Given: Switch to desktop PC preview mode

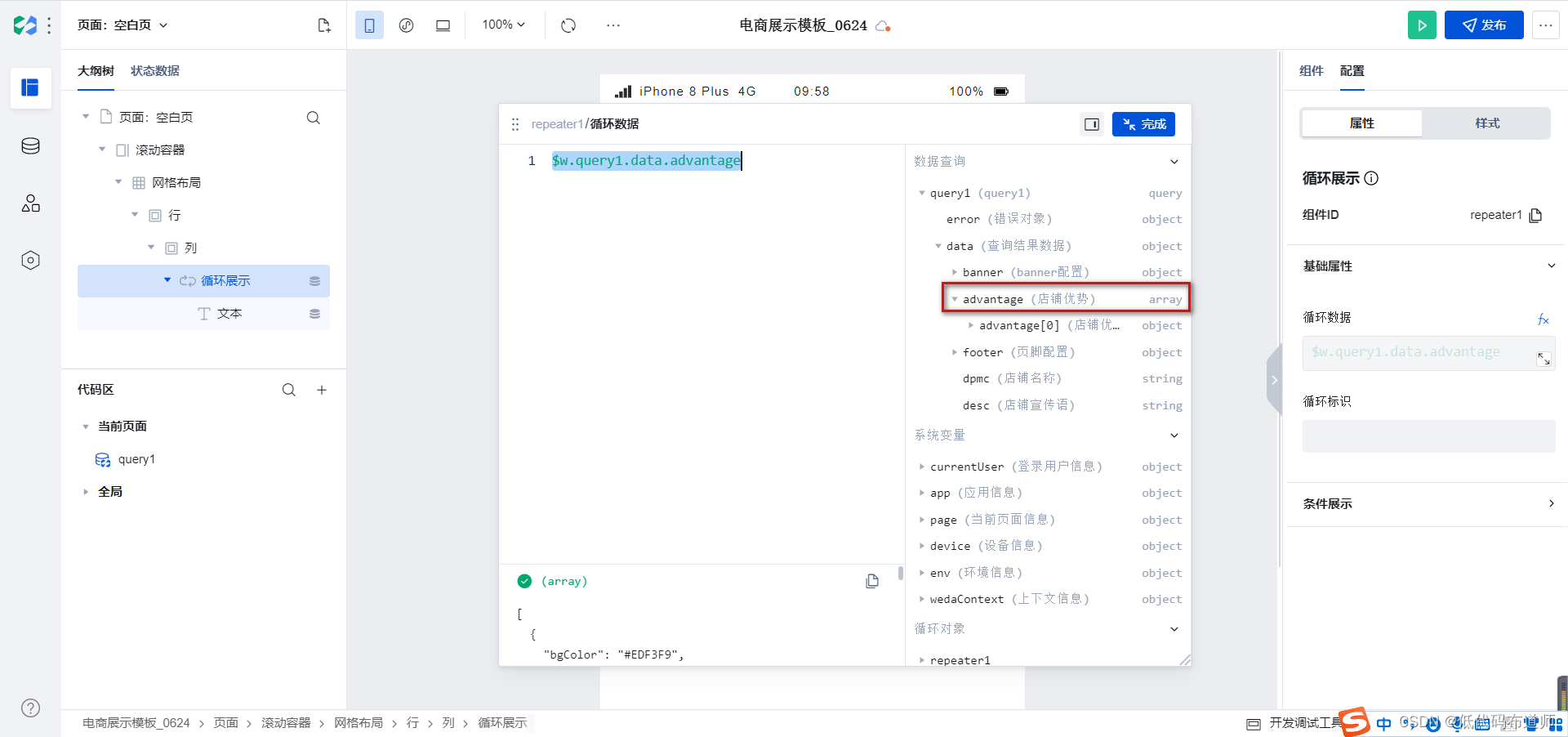Looking at the screenshot, I should (x=443, y=25).
